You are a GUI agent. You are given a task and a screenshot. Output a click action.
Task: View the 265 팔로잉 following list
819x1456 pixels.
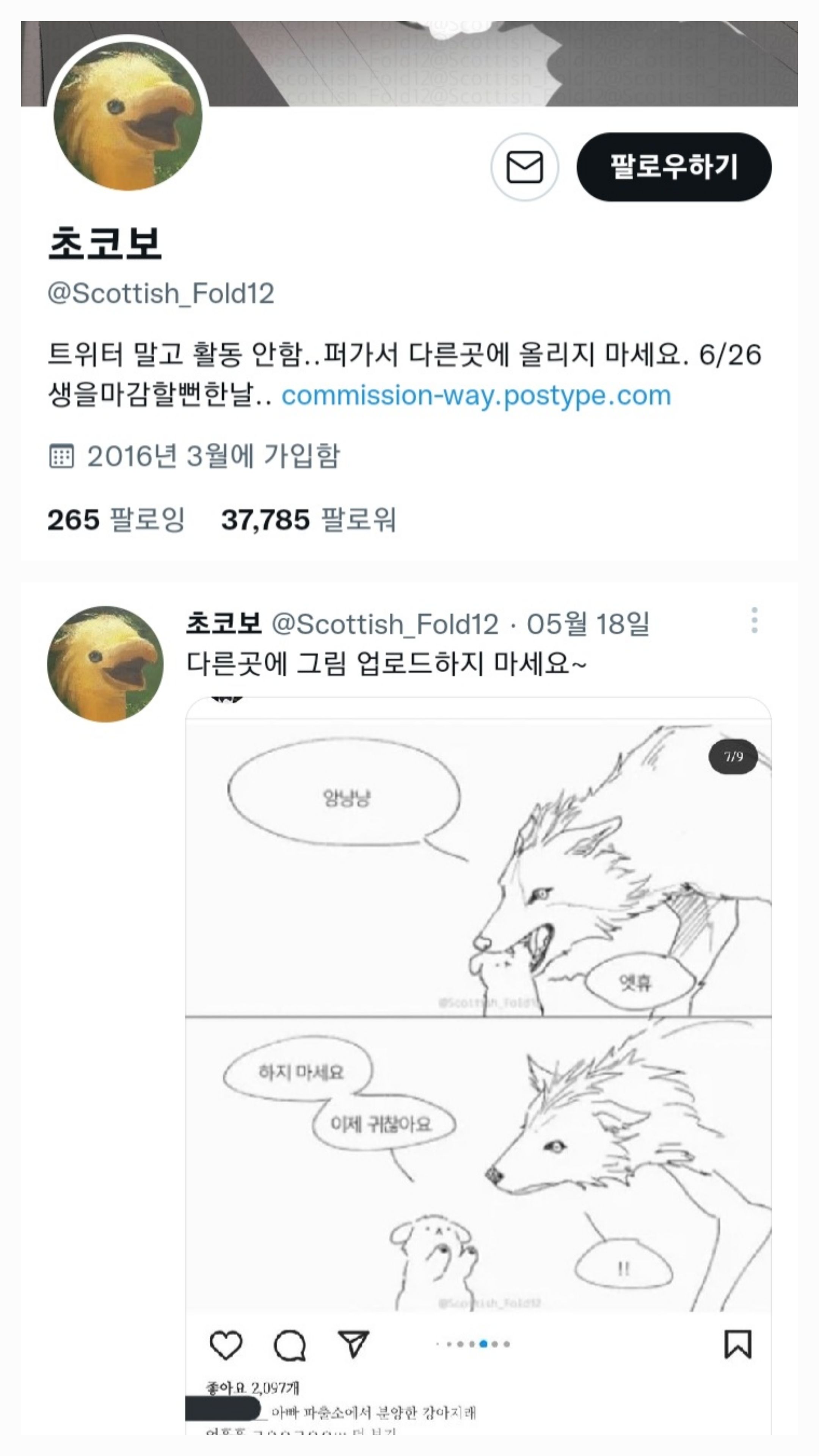click(116, 519)
